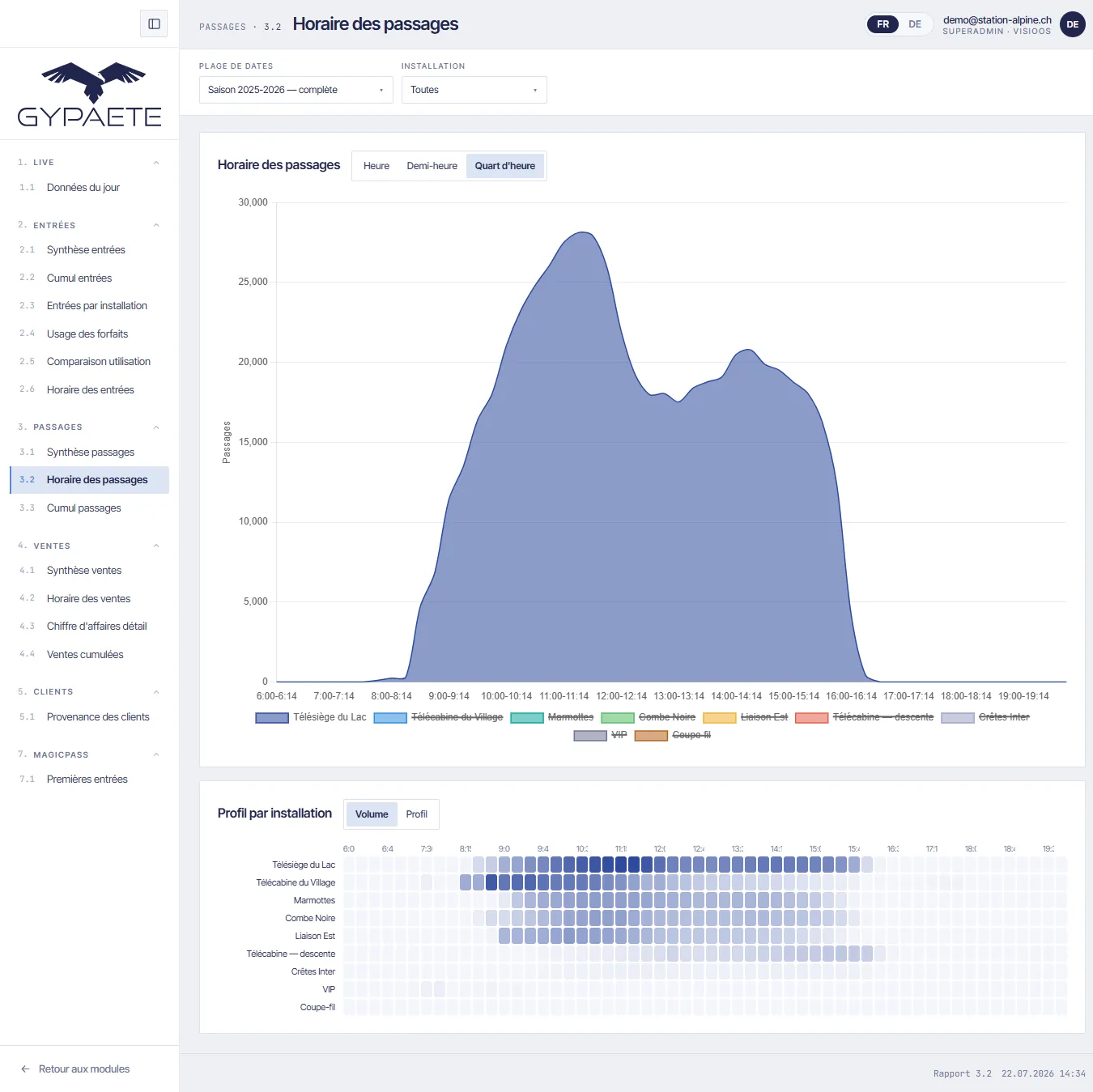Open the Plage de dates dropdown
1093x1092 pixels.
pos(296,90)
